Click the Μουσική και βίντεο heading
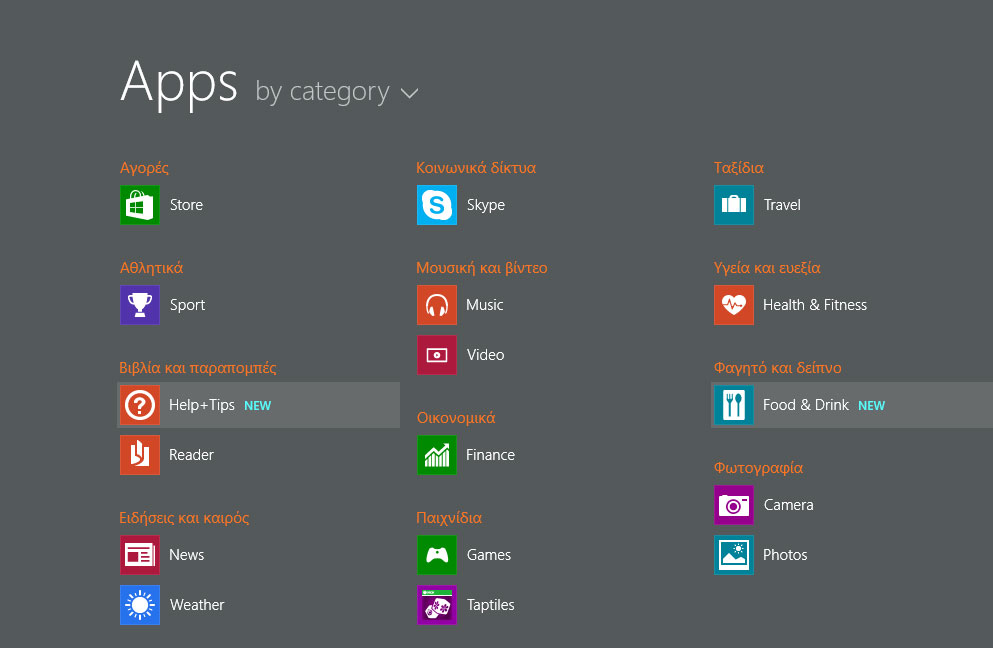The image size is (993, 648). (482, 267)
